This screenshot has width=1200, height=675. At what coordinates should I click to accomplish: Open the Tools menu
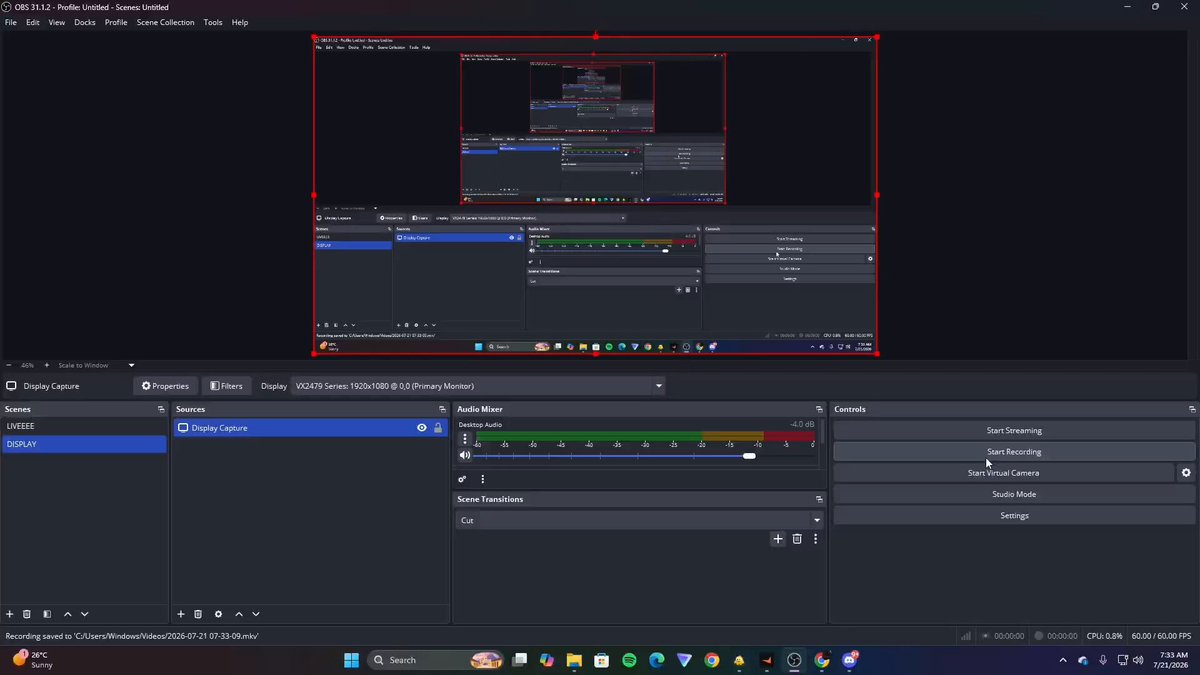click(x=213, y=22)
